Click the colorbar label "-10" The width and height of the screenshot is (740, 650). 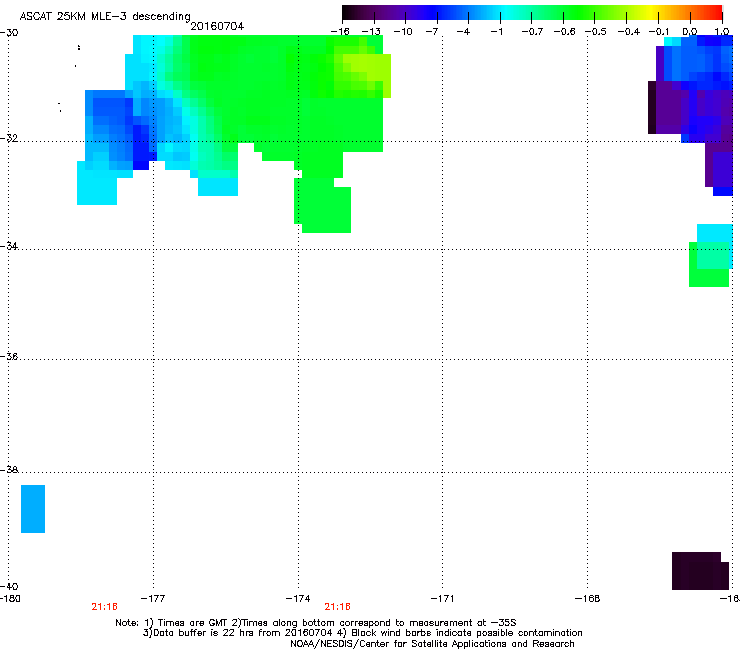point(403,32)
